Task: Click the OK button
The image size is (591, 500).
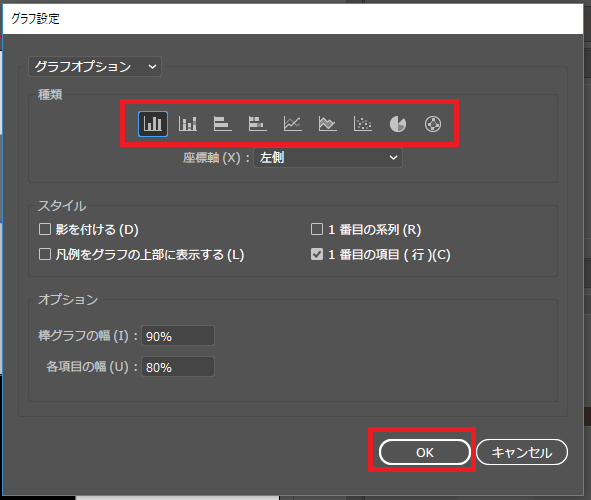Action: tap(425, 452)
